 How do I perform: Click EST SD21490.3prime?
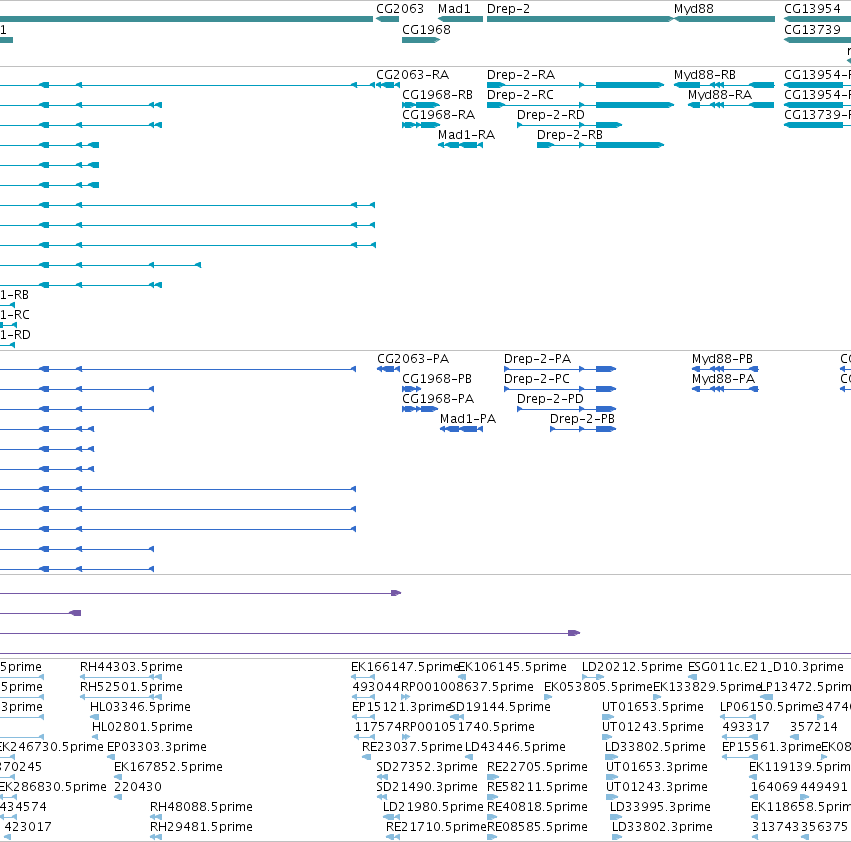(427, 787)
